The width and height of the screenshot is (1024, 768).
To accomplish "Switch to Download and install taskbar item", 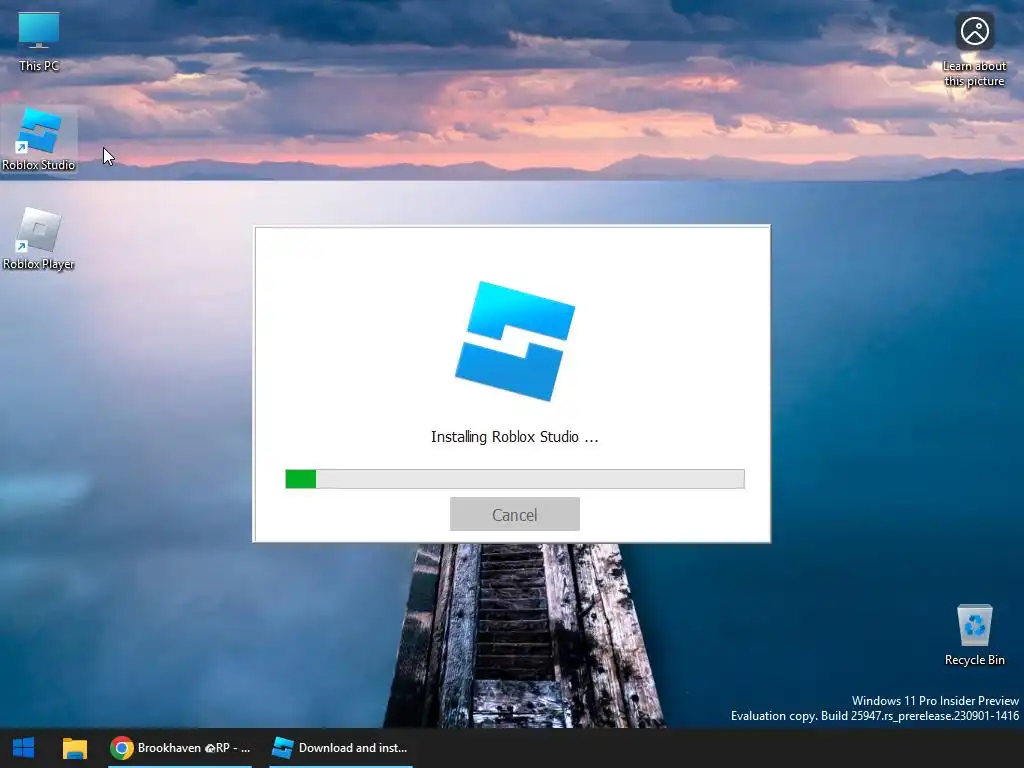I will [x=341, y=748].
